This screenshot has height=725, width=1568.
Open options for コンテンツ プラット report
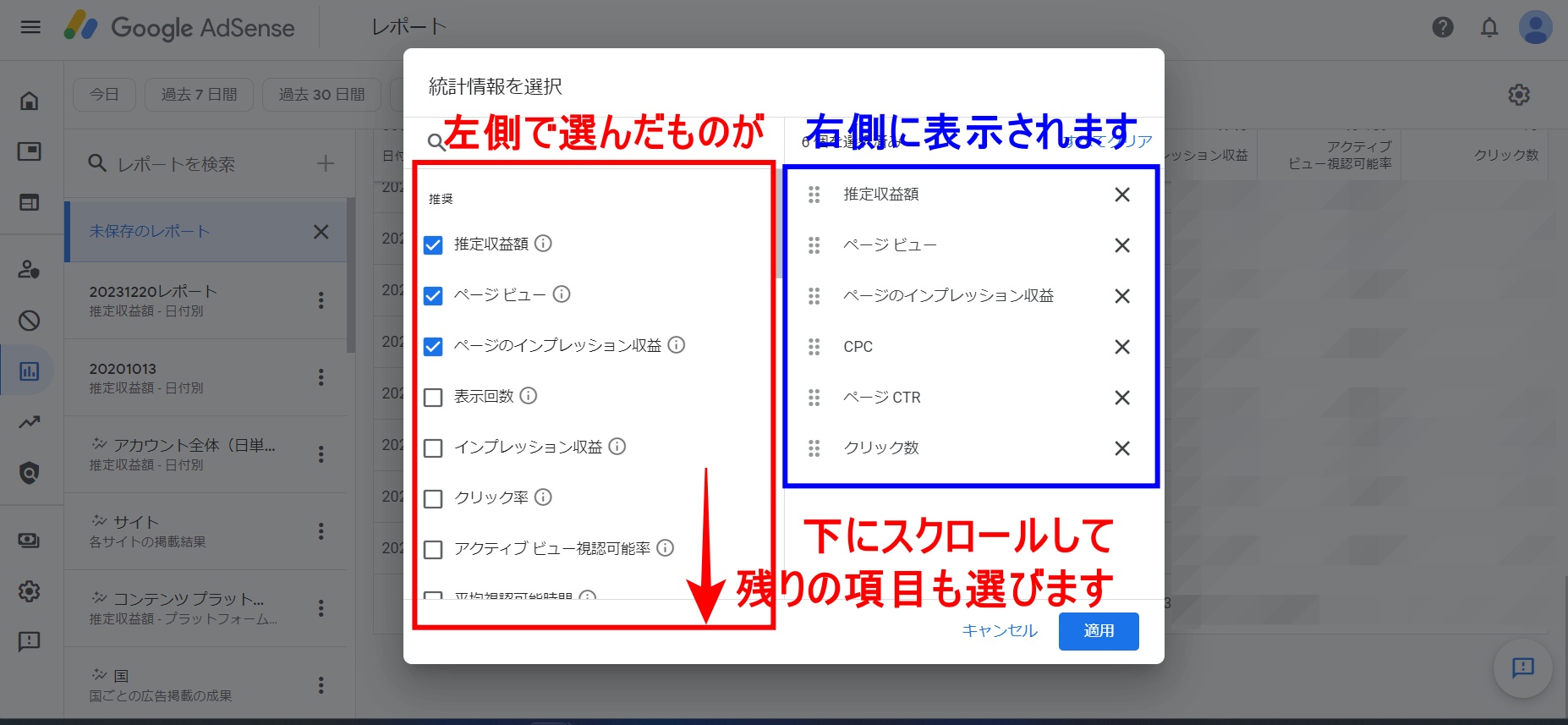pos(321,608)
